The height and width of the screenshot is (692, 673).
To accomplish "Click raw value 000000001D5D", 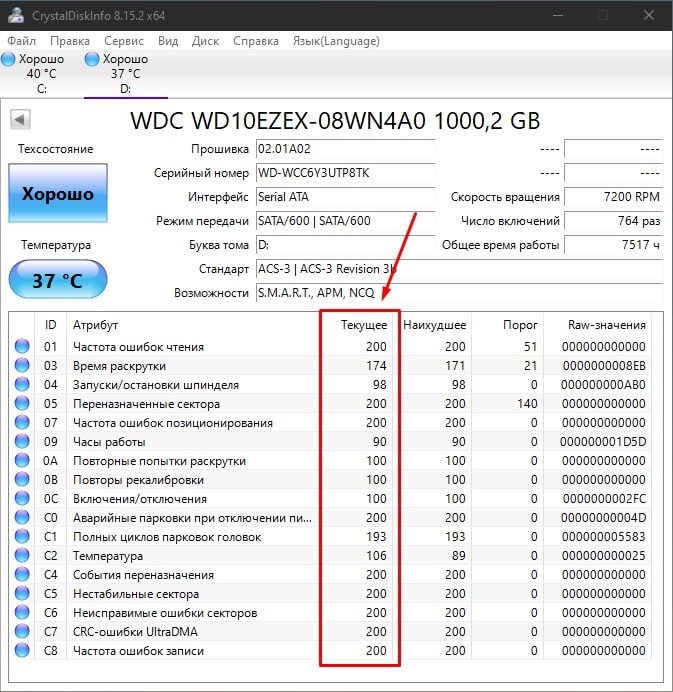I will click(603, 441).
